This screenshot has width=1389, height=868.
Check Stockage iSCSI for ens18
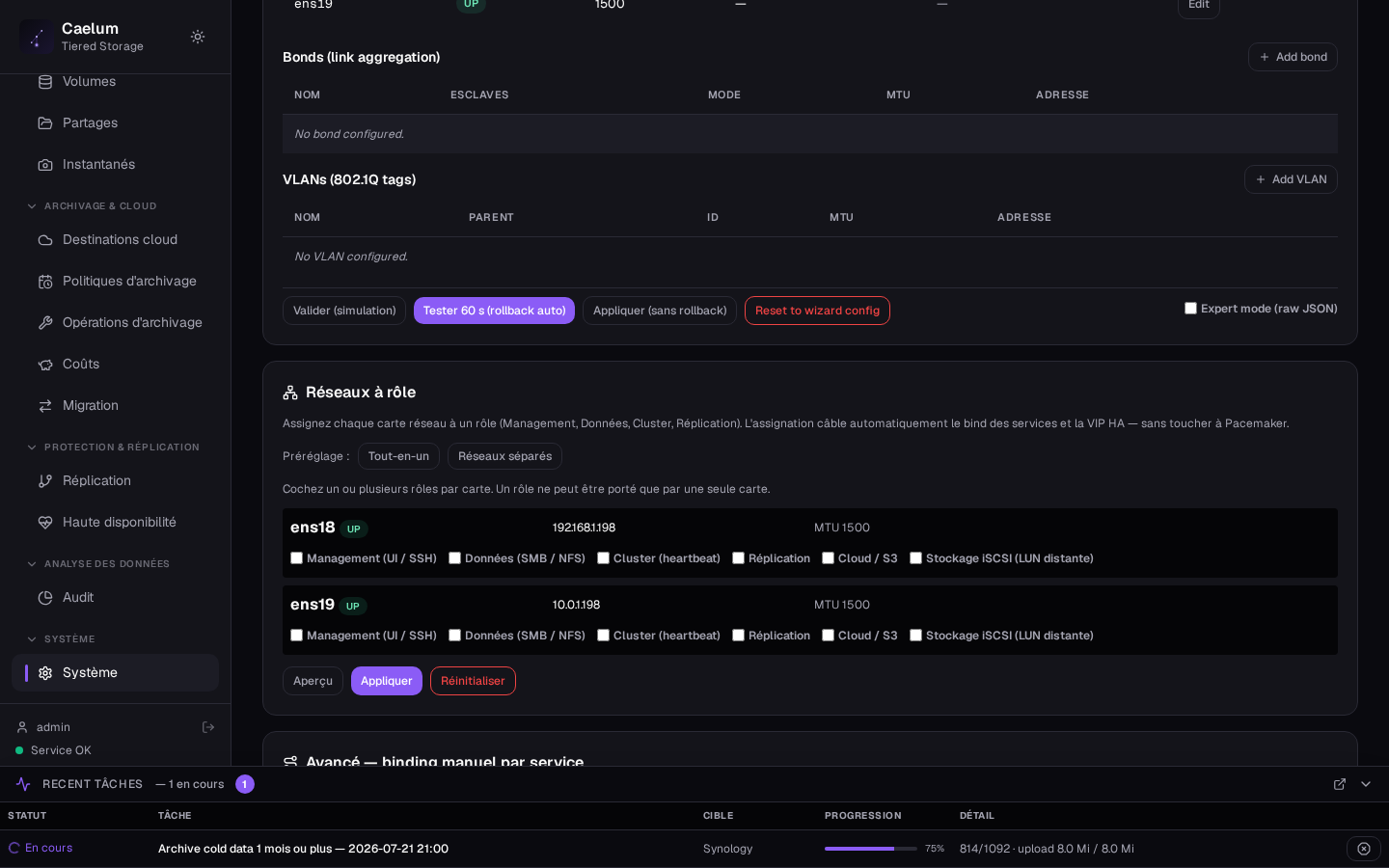point(916,558)
